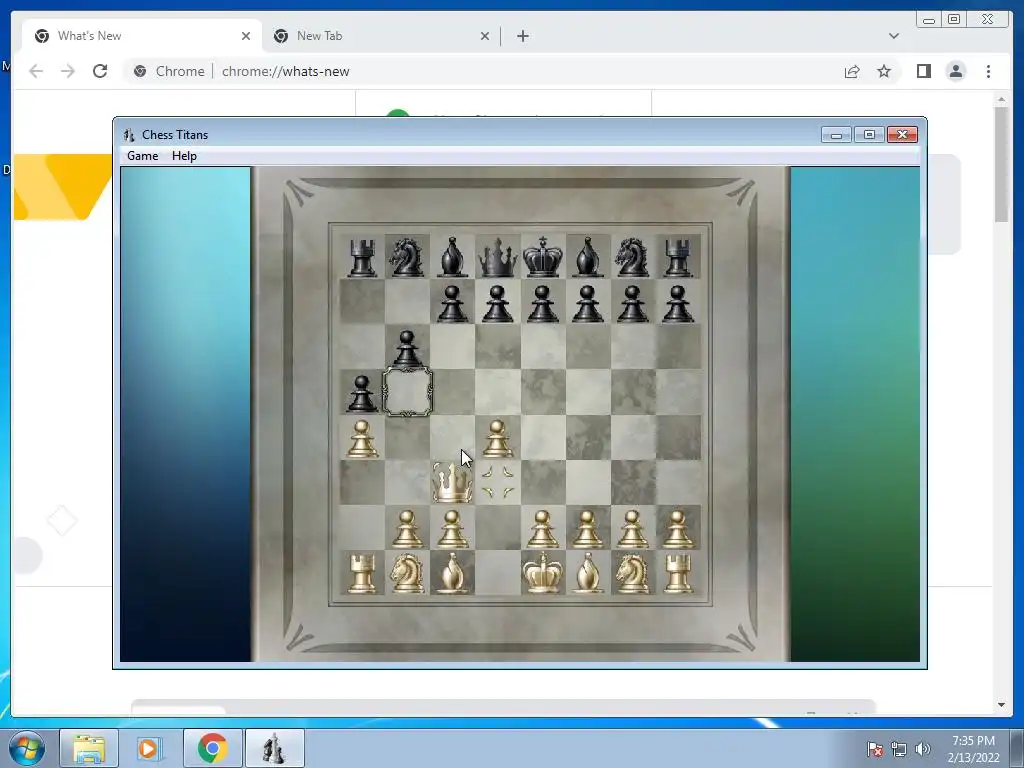
Task: Switch to the What's New Chrome tab
Action: (142, 36)
